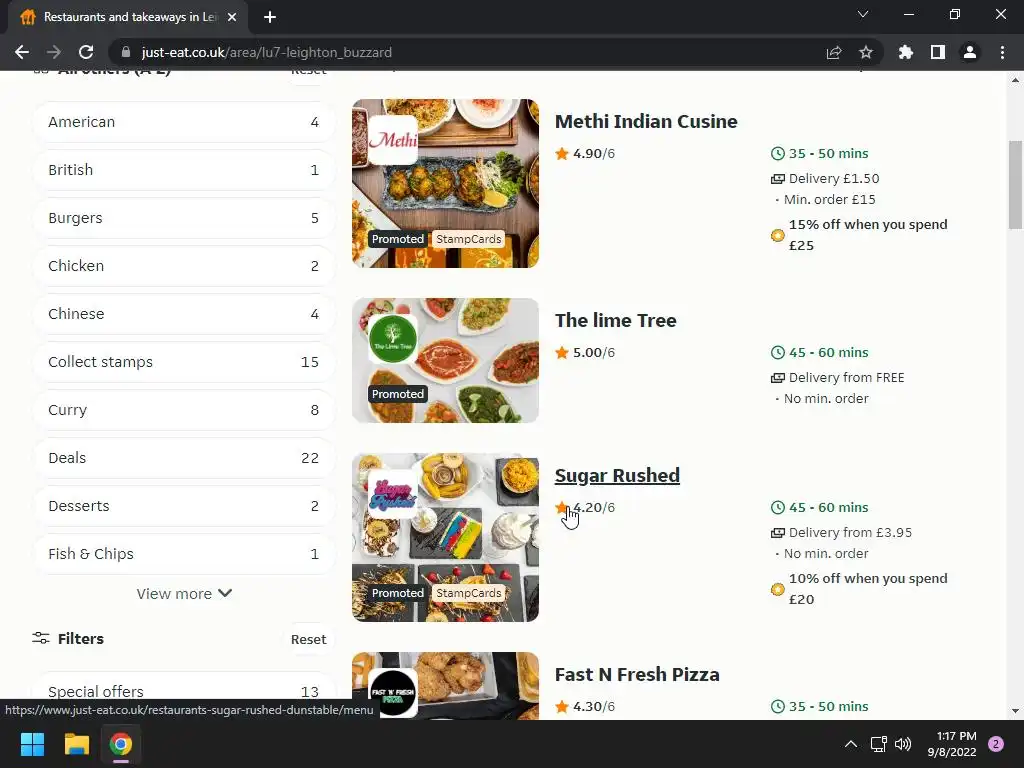The height and width of the screenshot is (768, 1024).
Task: Click the StampCards badge on Methi photo
Action: tap(468, 239)
